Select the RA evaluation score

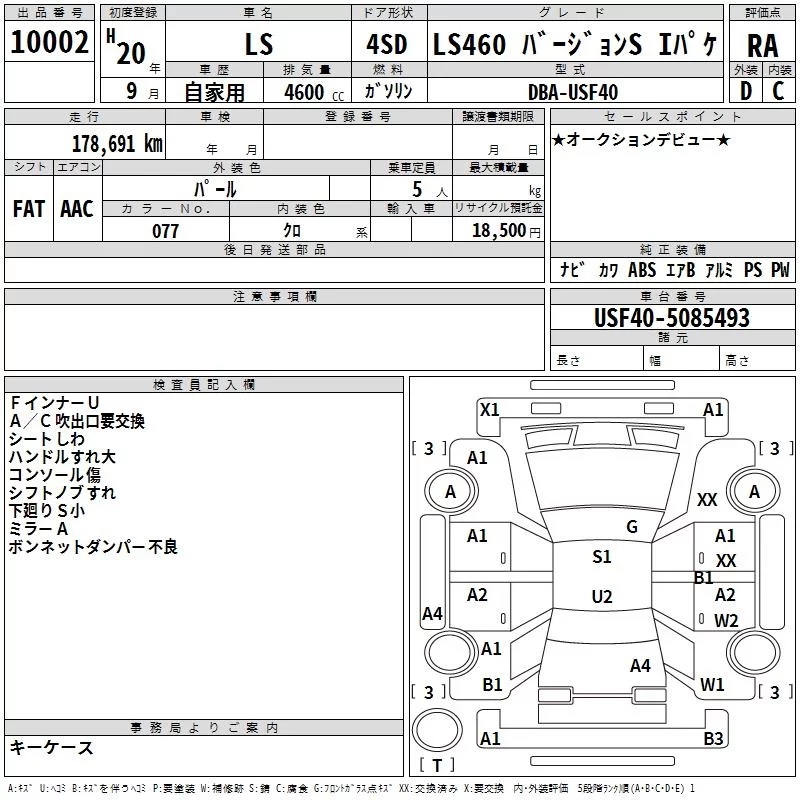pos(763,46)
